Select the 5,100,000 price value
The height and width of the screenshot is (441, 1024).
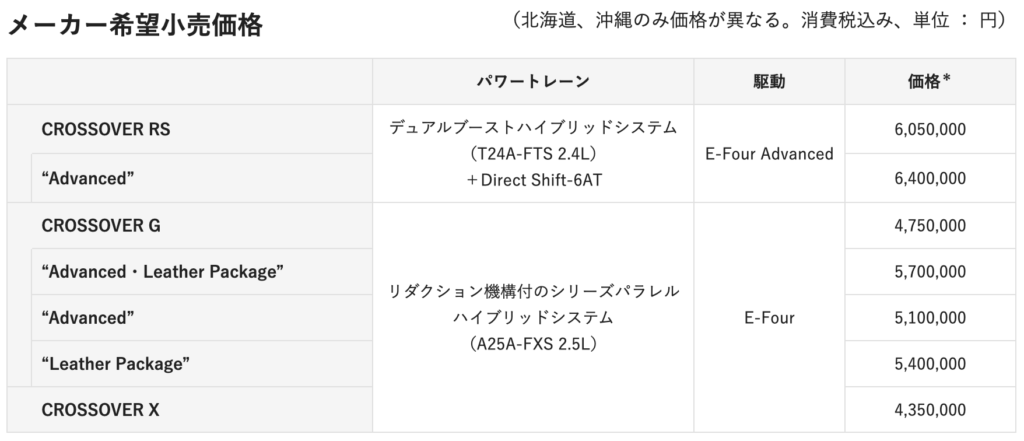pos(931,318)
